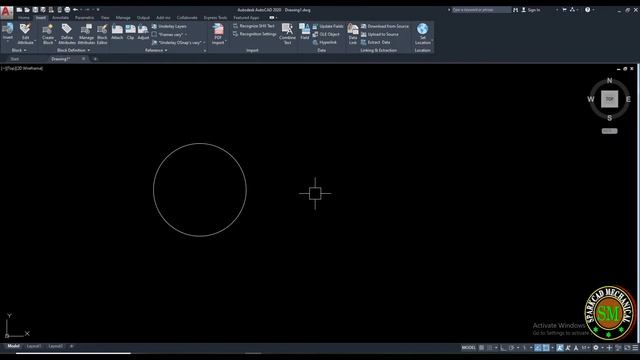Click the keyword search input field
This screenshot has width=640, height=360.
click(x=481, y=10)
